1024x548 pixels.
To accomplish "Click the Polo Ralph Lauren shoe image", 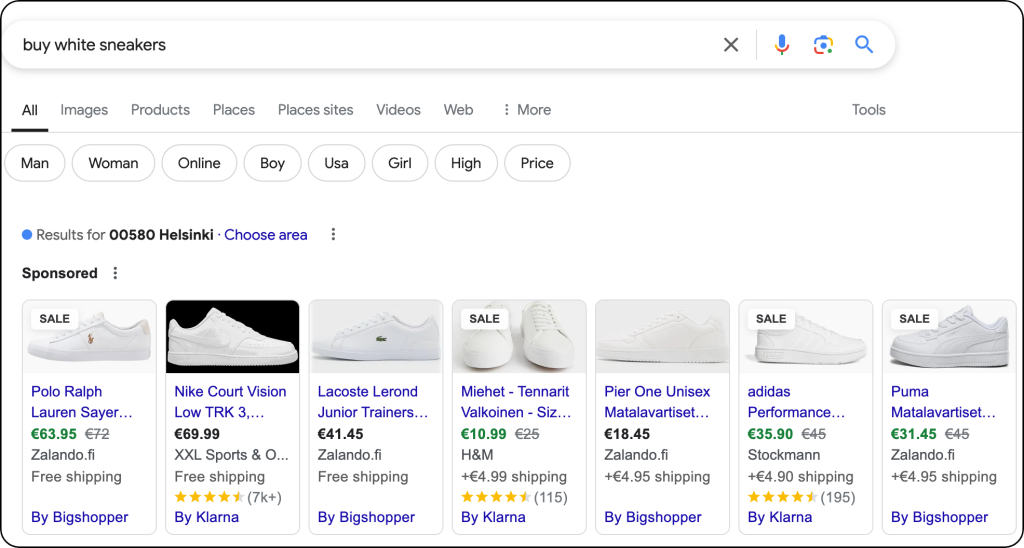I will pyautogui.click(x=89, y=337).
